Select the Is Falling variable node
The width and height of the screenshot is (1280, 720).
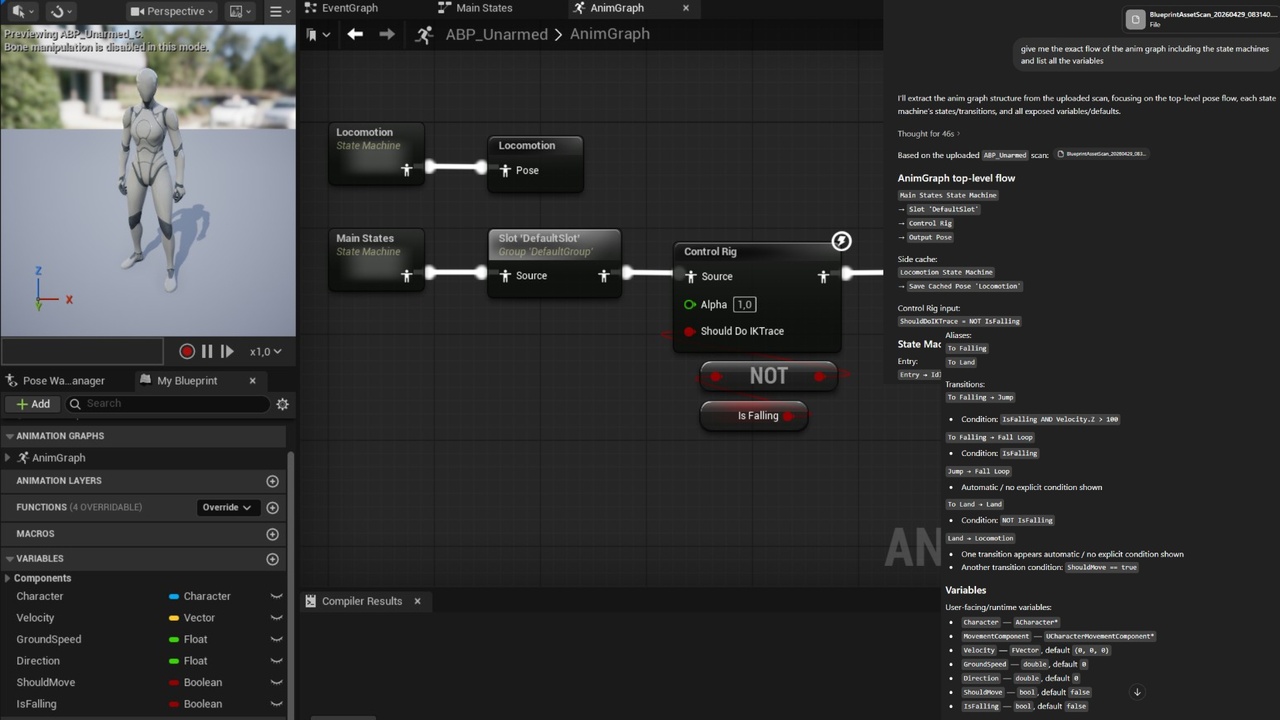(x=753, y=416)
